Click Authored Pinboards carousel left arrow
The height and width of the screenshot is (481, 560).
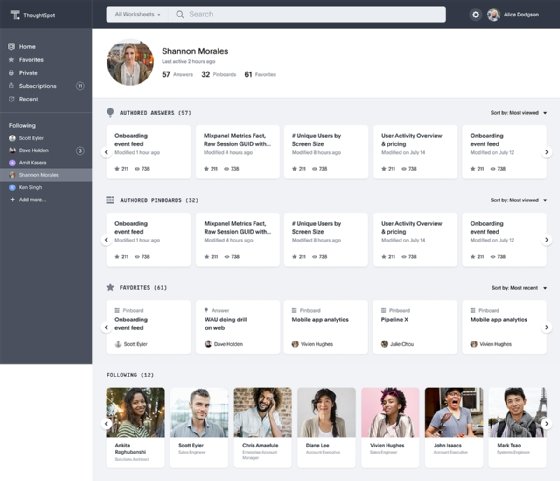click(x=106, y=240)
